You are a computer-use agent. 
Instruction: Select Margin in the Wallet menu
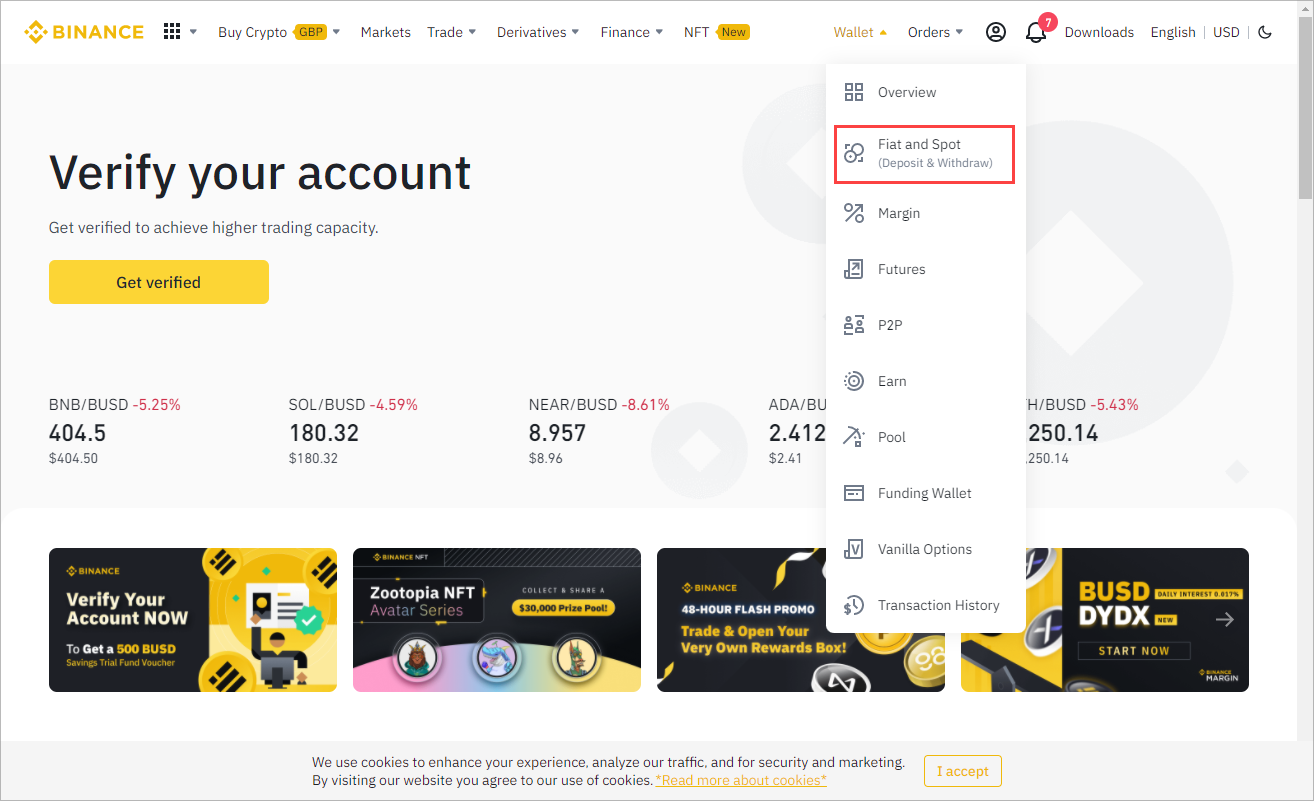[926, 213]
